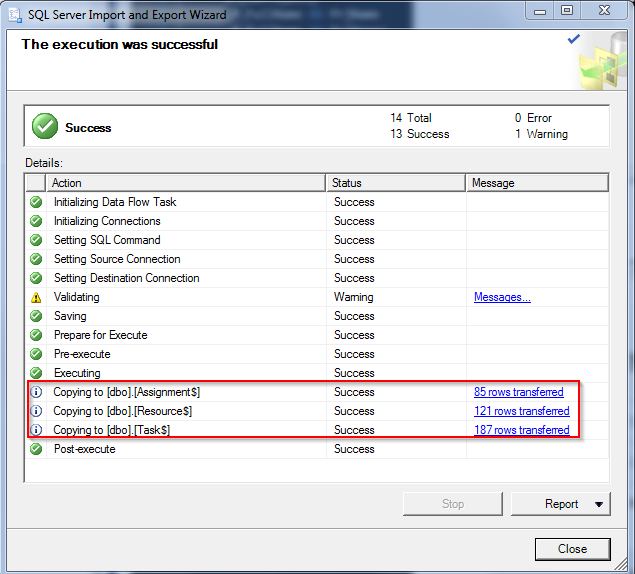Sort details by the Status column header
Image resolution: width=635 pixels, height=574 pixels.
(x=396, y=183)
